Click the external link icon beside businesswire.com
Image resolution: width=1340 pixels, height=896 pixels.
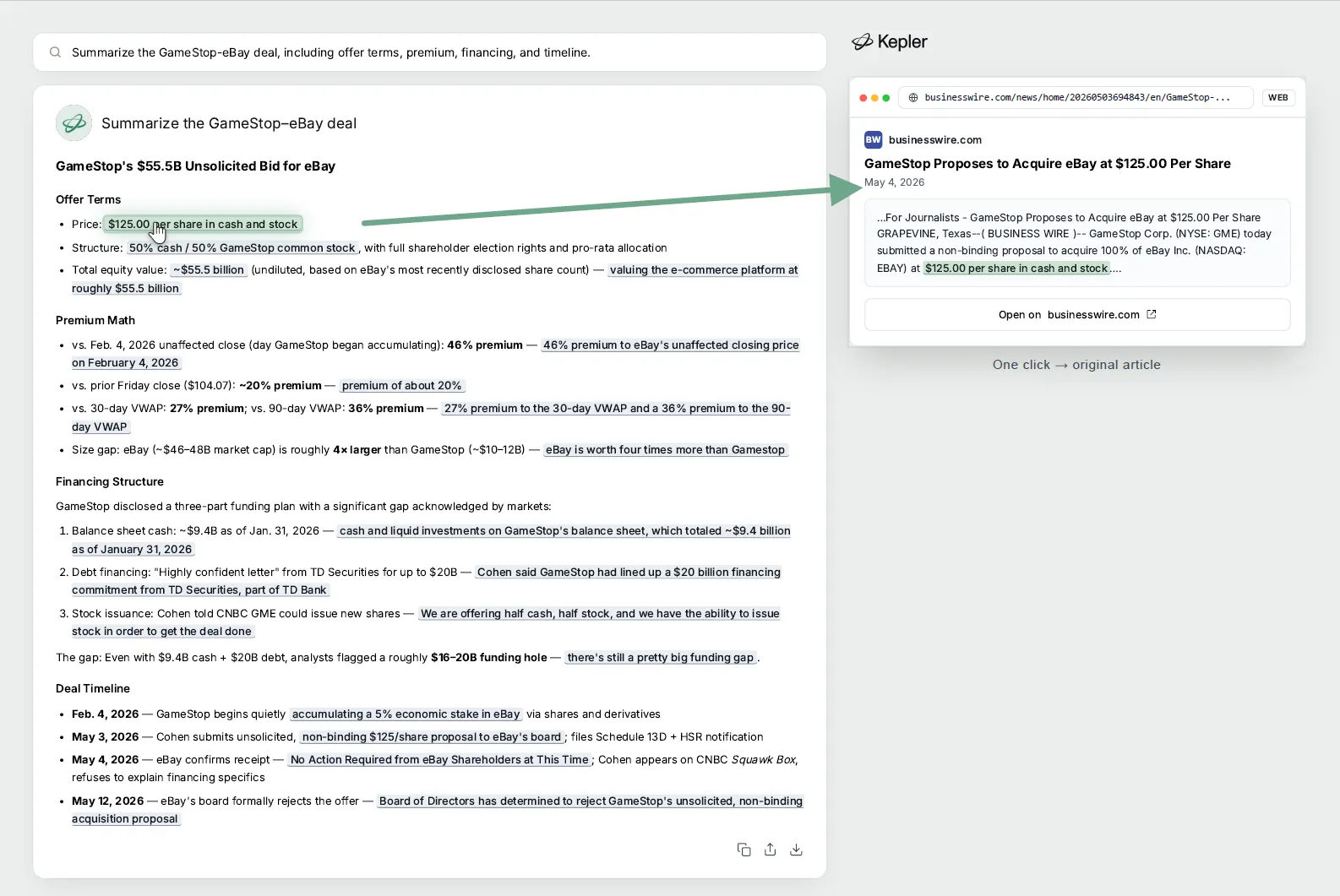tap(1151, 314)
